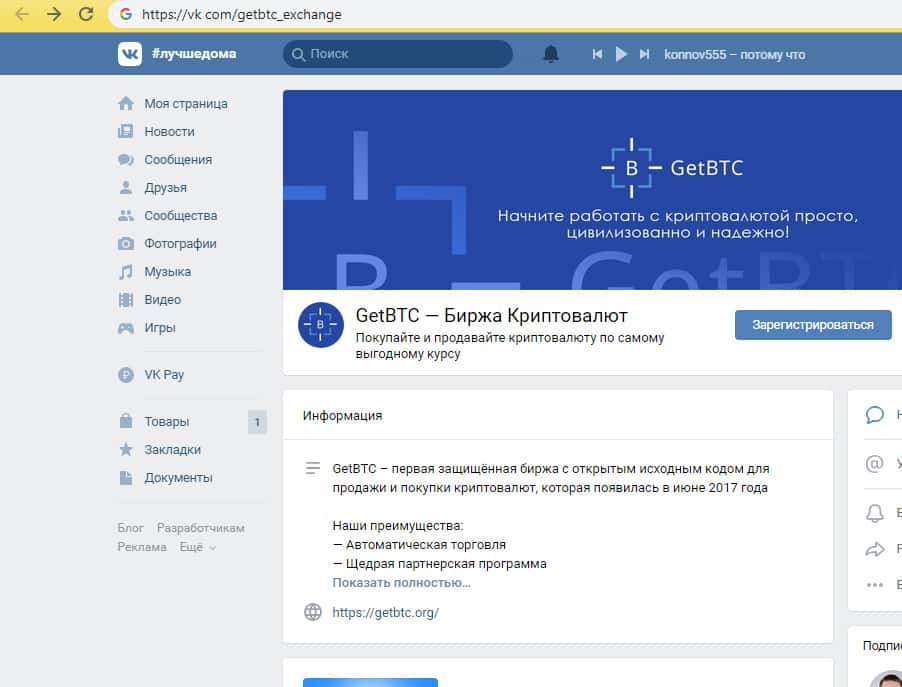Open the GetBTC round community avatar

320,325
